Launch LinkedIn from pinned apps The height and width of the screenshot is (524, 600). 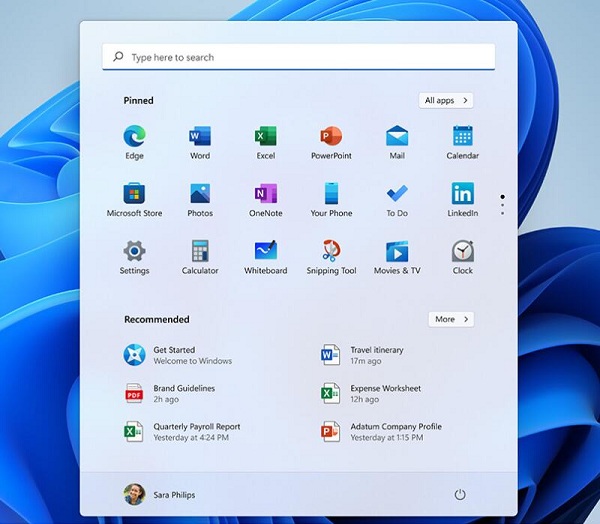pos(463,200)
